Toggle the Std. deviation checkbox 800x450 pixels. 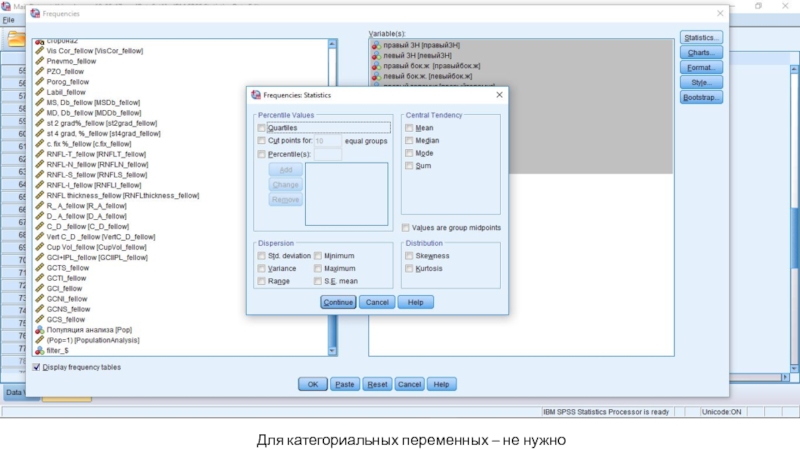coord(262,256)
